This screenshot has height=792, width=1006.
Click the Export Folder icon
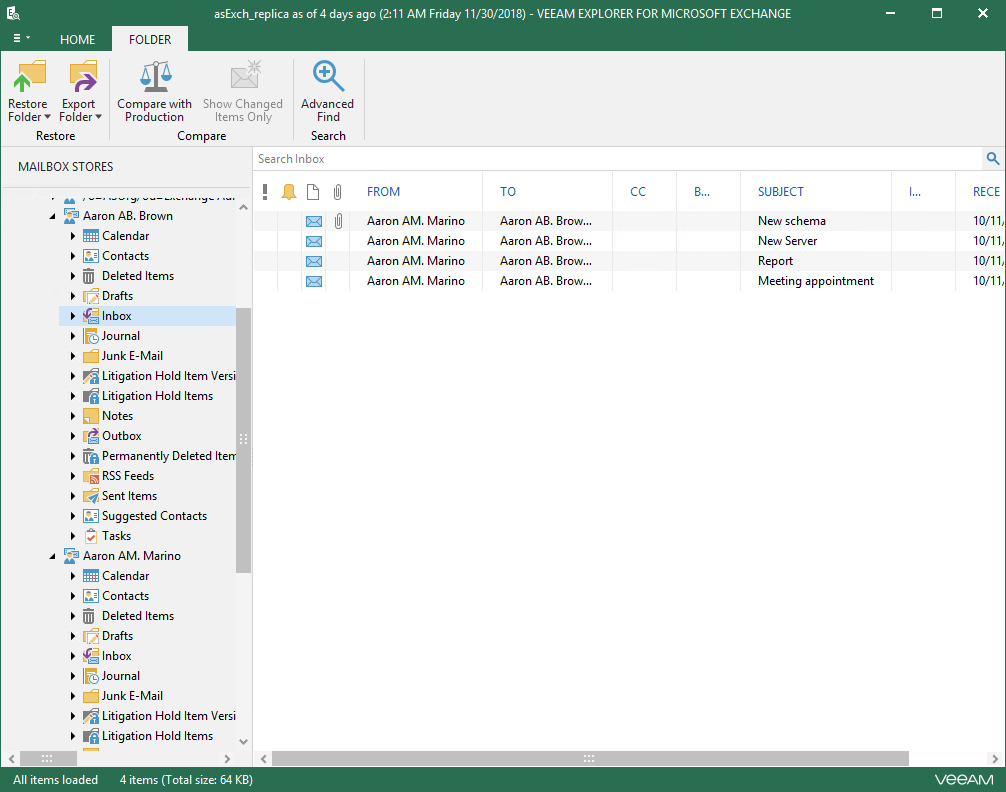82,76
